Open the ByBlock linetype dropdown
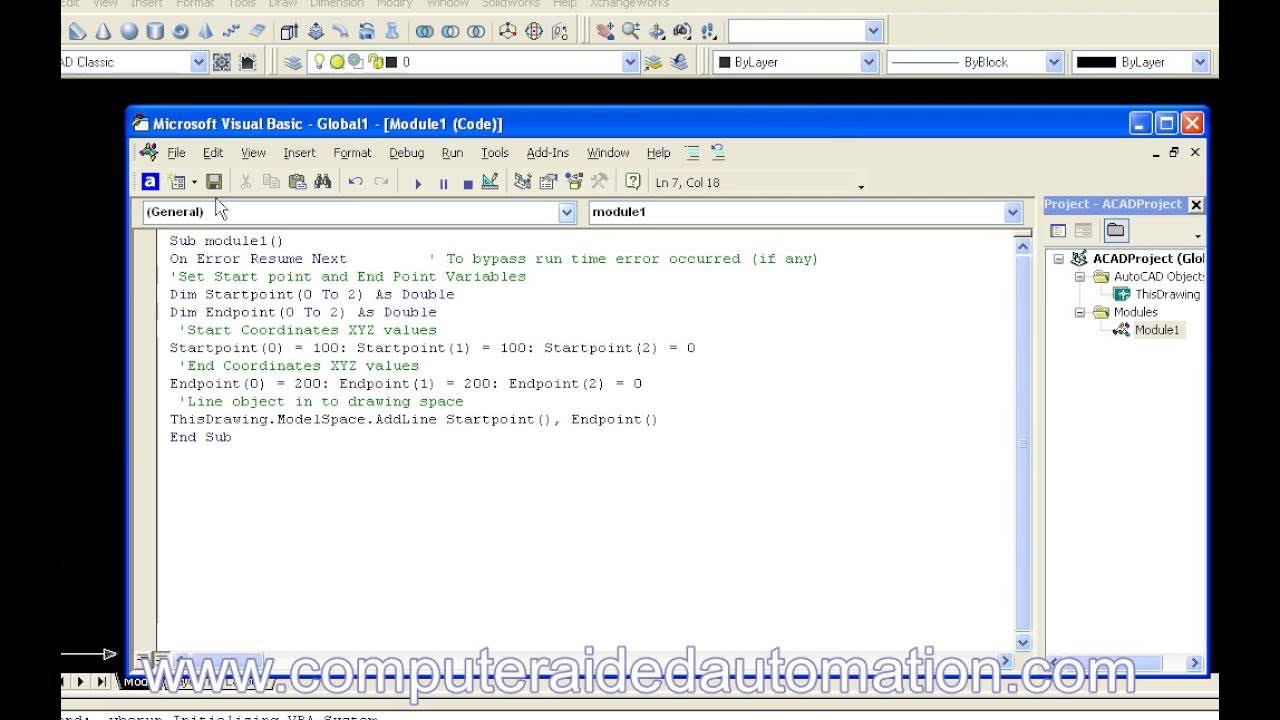 (x=1054, y=62)
